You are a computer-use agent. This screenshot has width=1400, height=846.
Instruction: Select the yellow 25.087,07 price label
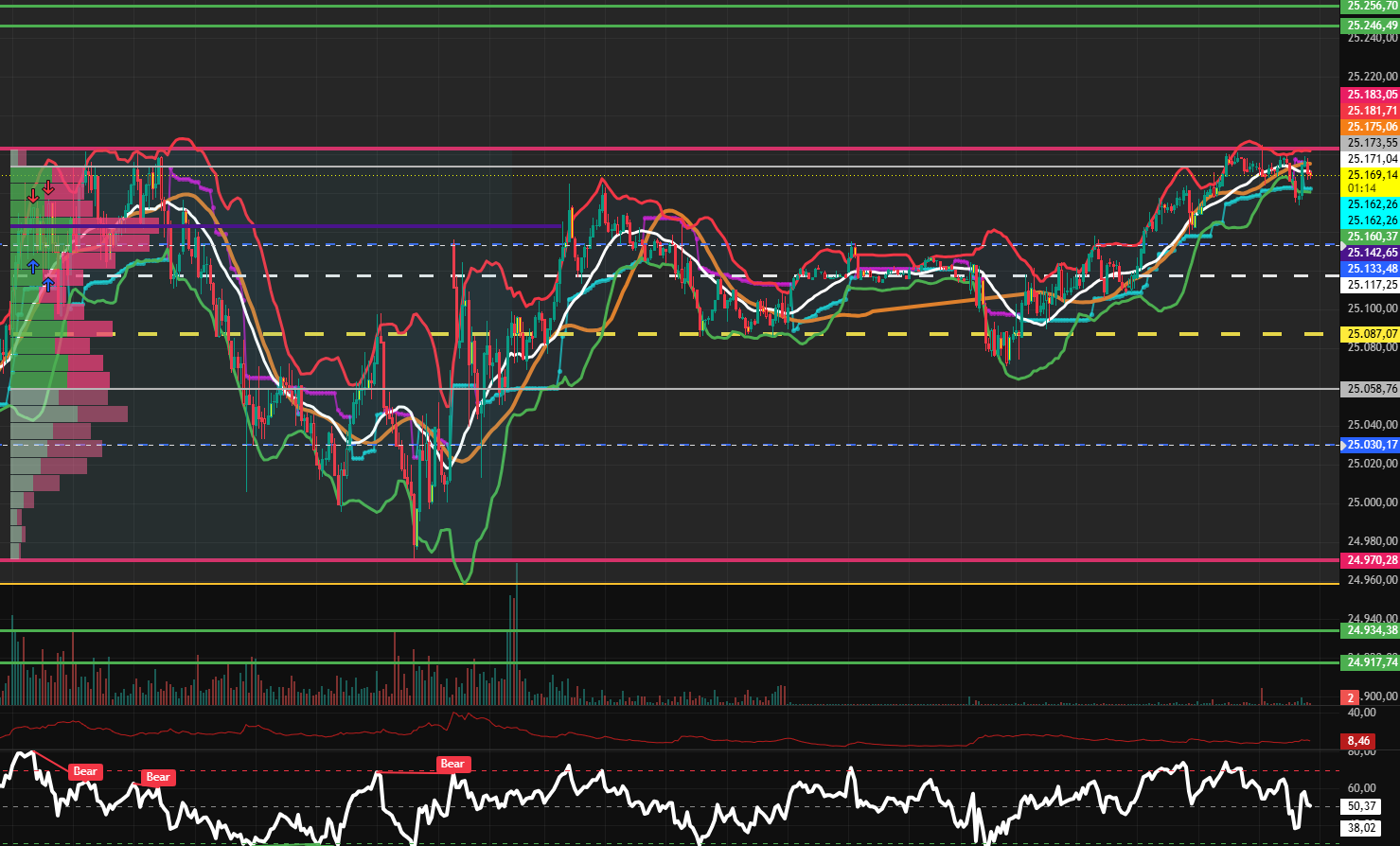point(1371,334)
